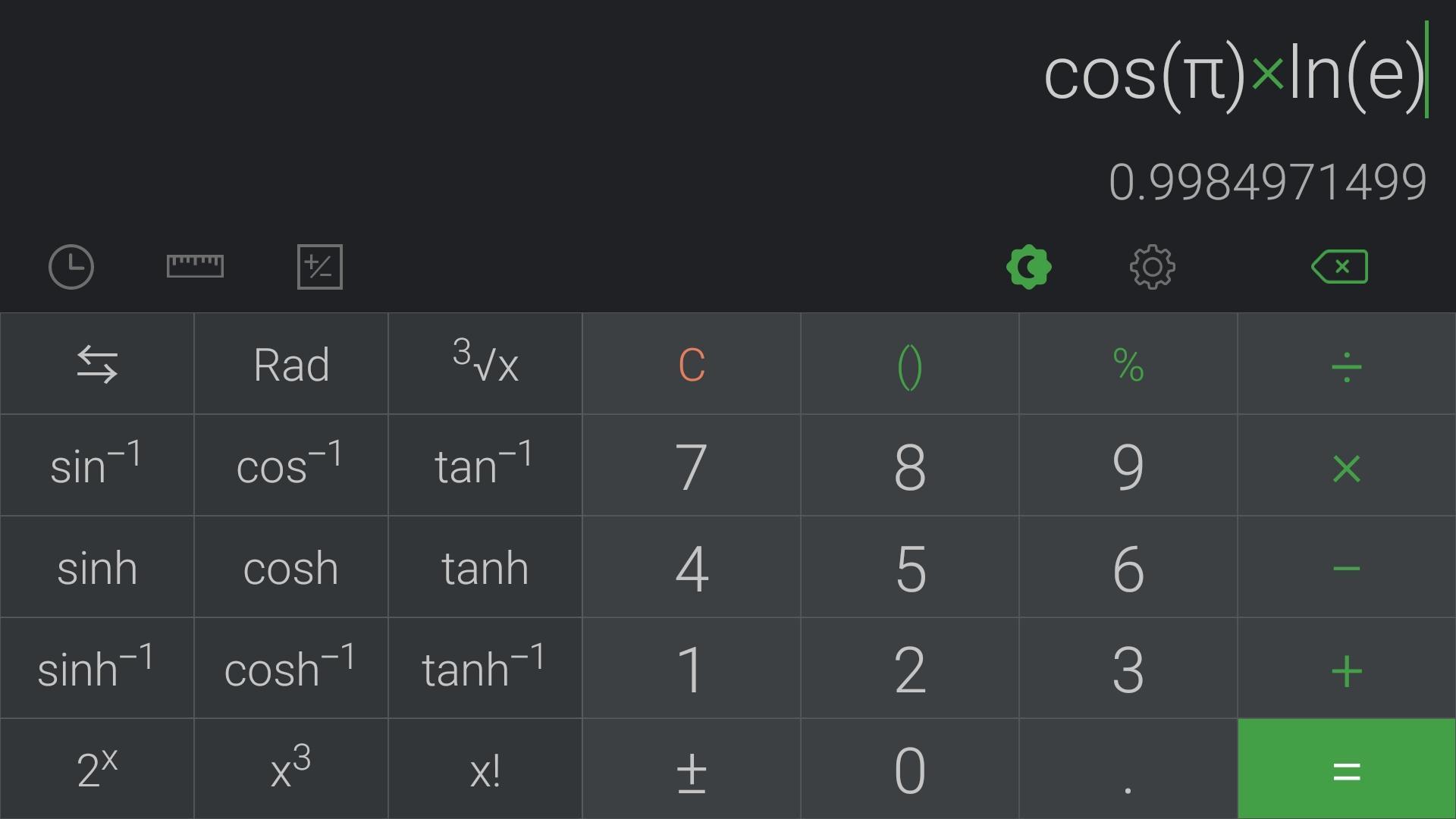Select the inverse cosine function key

[291, 466]
